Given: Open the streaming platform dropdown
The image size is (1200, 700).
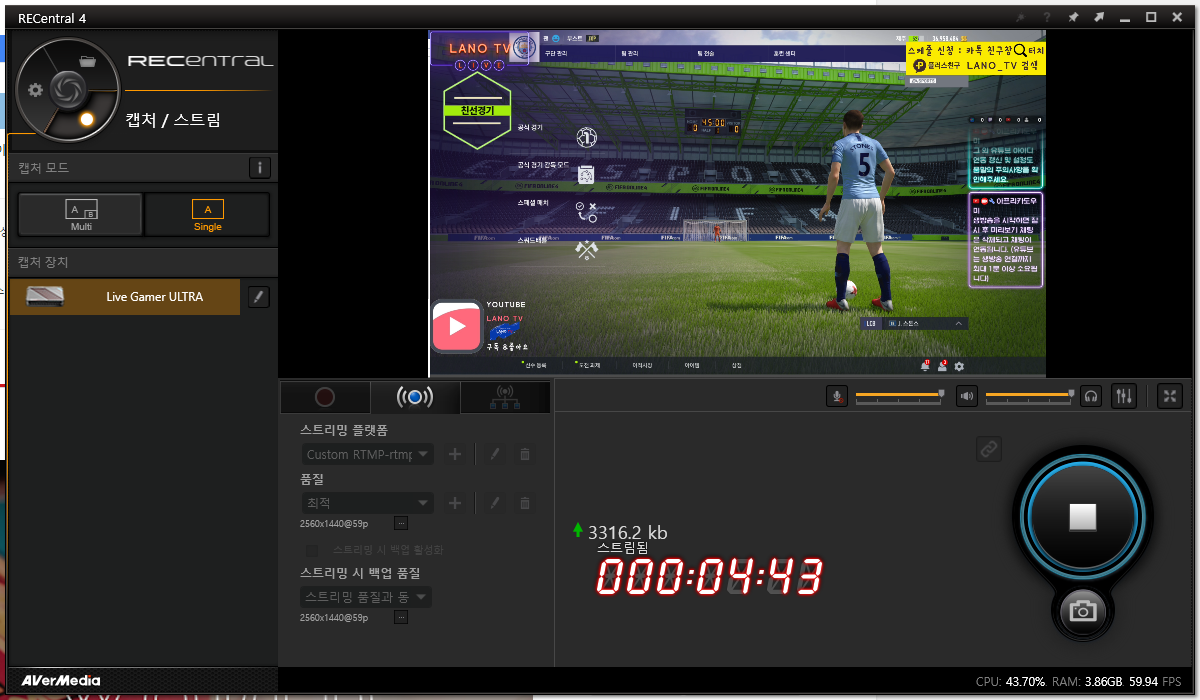Looking at the screenshot, I should pos(368,454).
